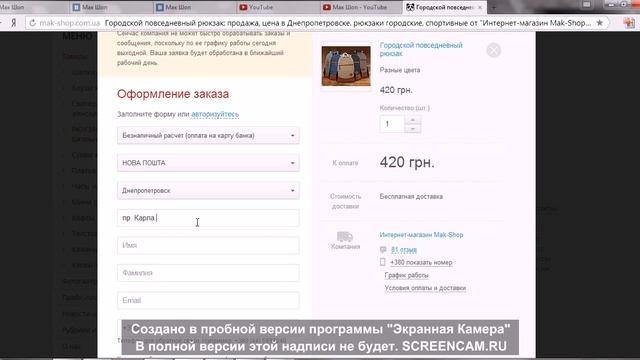This screenshot has width=640, height=360.
Task: Click the Email input field
Action: click(x=208, y=300)
